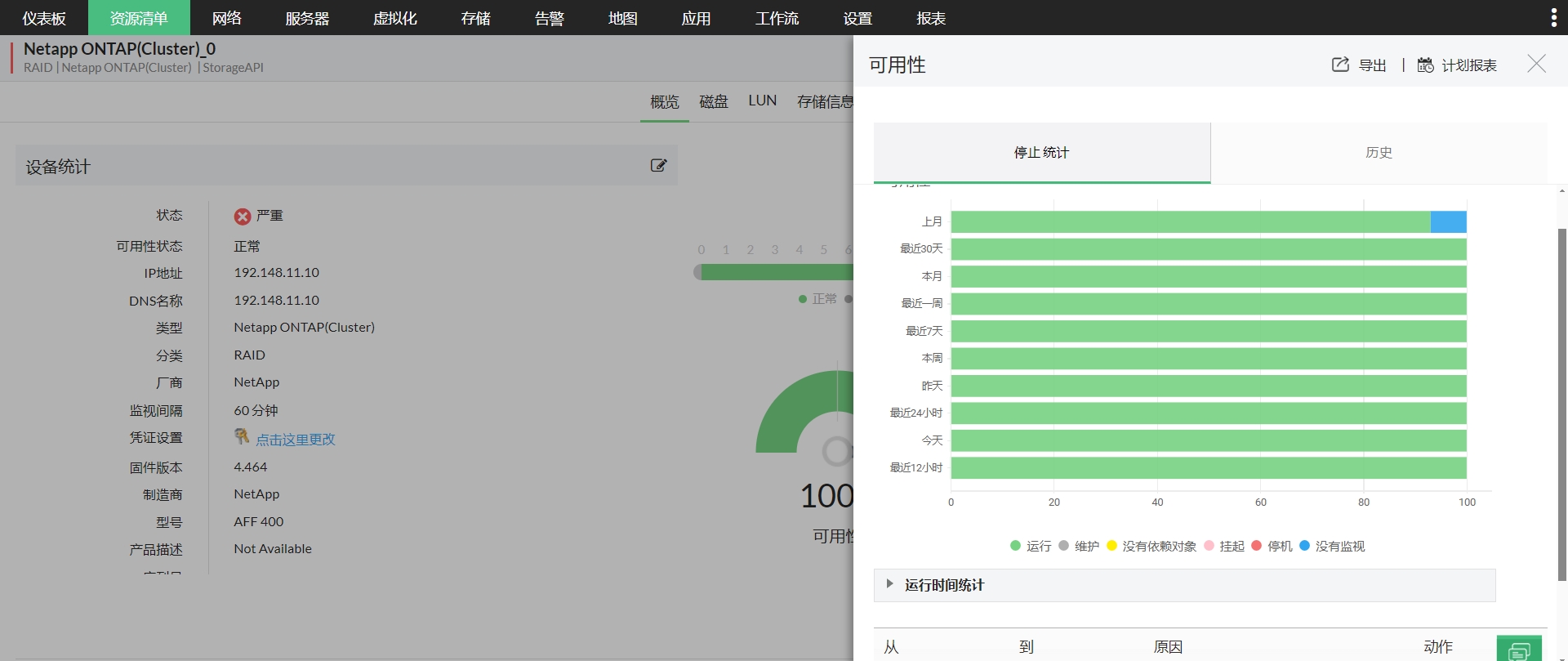Click the StorageAPI breadcrumb link

coord(233,68)
